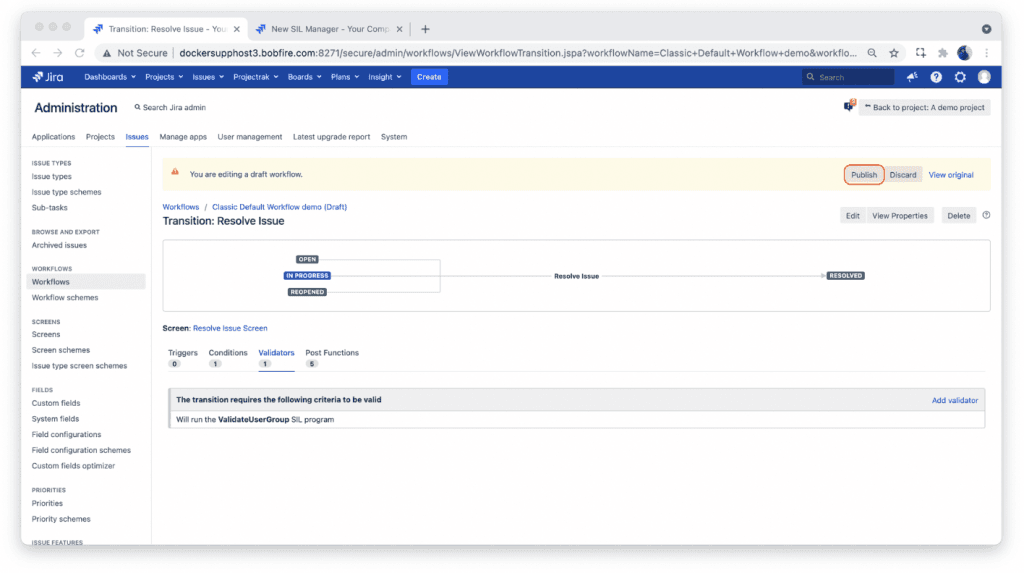The image size is (1024, 573).
Task: Click the browser forward arrow
Action: click(x=57, y=53)
